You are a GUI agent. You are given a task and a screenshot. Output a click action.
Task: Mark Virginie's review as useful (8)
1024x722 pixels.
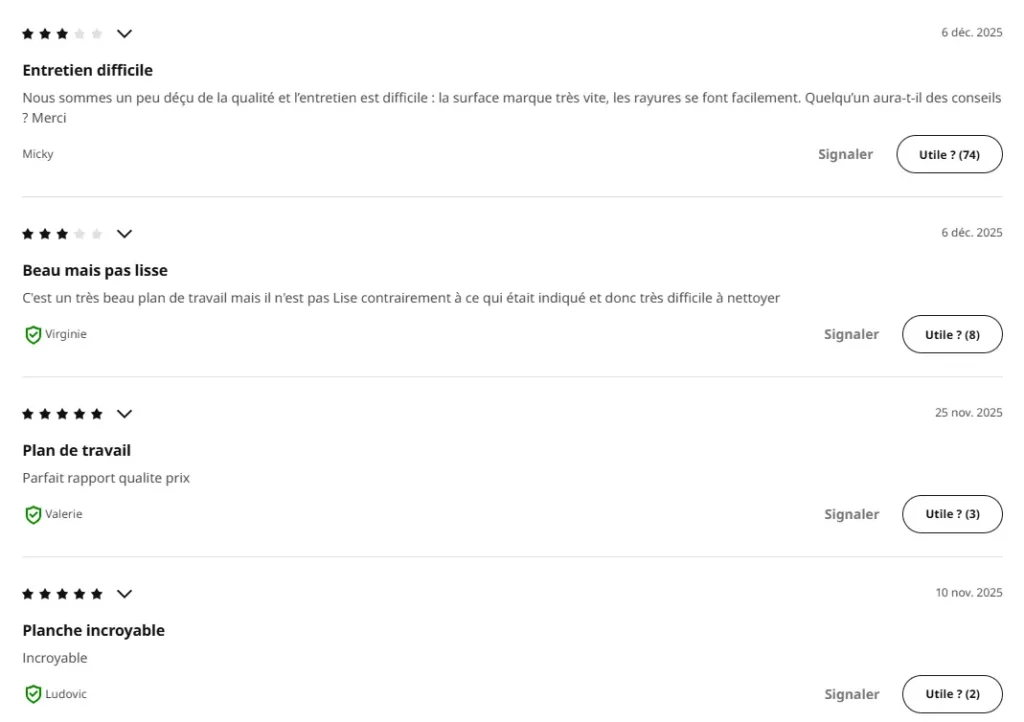click(x=952, y=335)
